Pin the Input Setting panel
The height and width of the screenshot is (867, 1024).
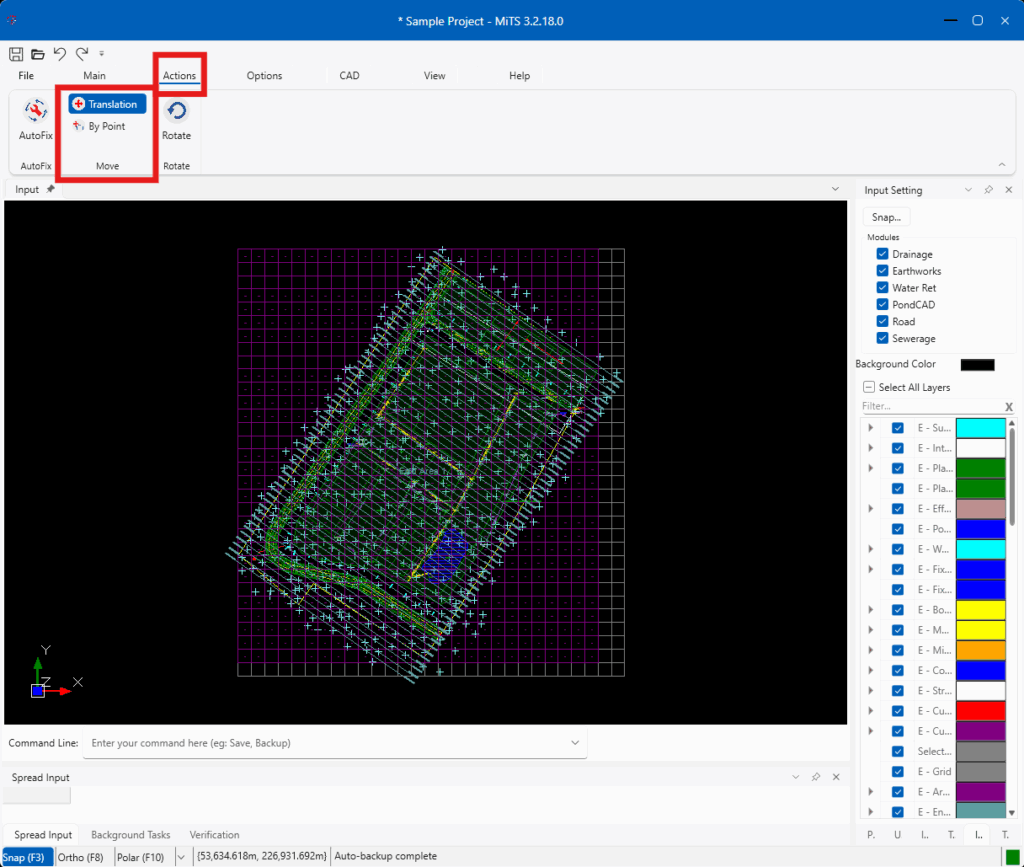[988, 190]
